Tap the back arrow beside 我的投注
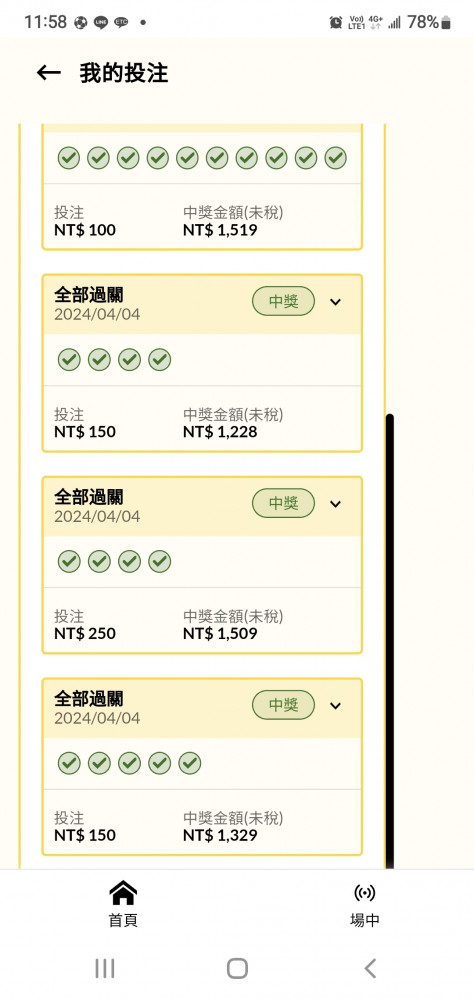Viewport: 474px width, 1000px height. coord(48,73)
